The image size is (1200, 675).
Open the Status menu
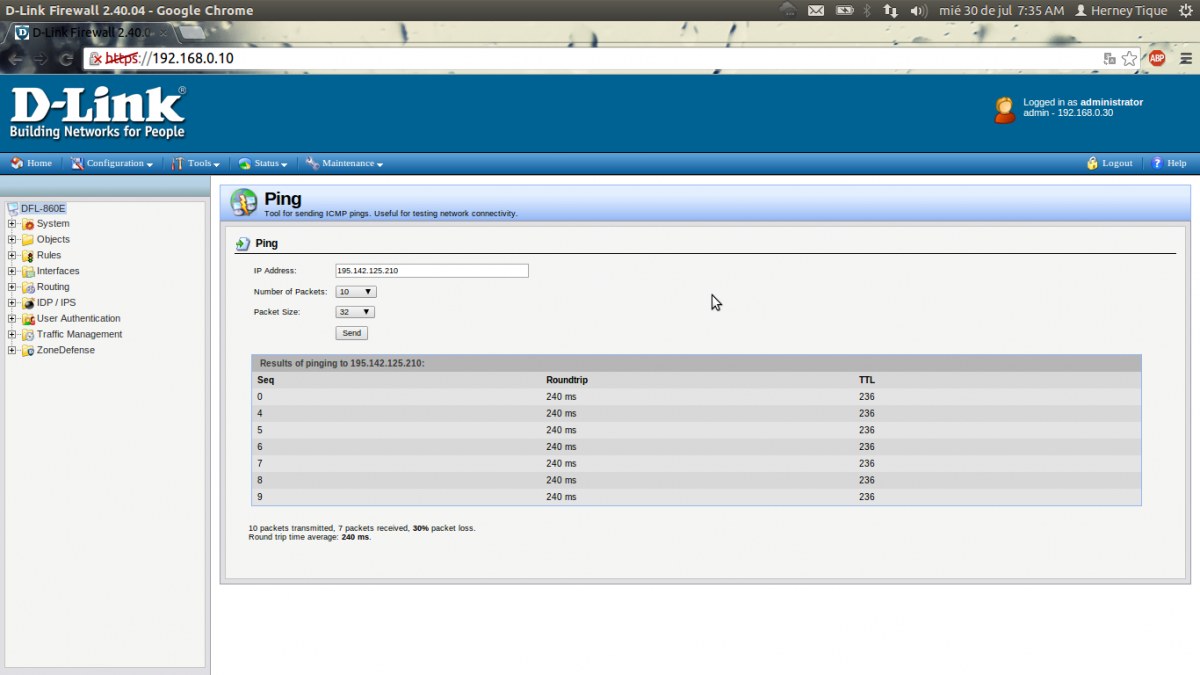[263, 163]
